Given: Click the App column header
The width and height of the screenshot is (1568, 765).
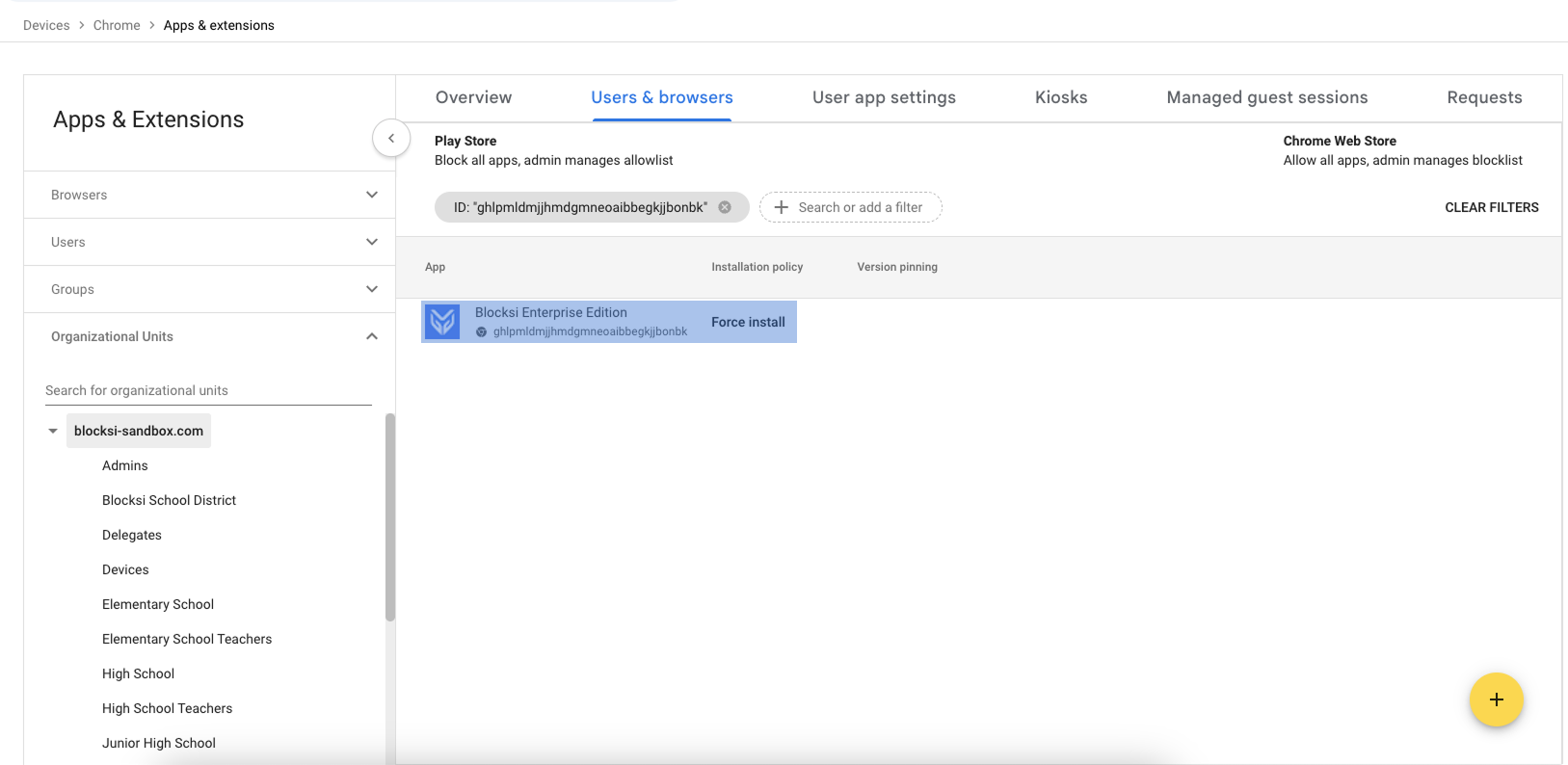Looking at the screenshot, I should pyautogui.click(x=435, y=267).
